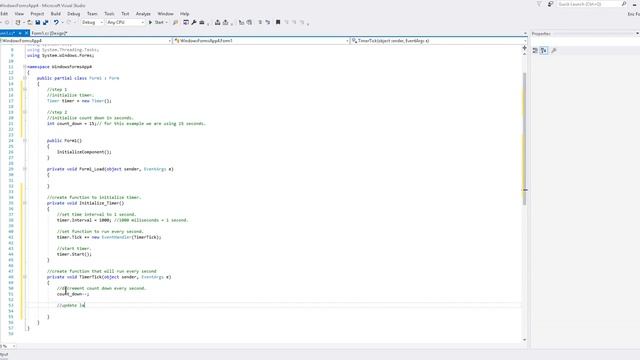Open the Team menu

pyautogui.click(x=92, y=14)
